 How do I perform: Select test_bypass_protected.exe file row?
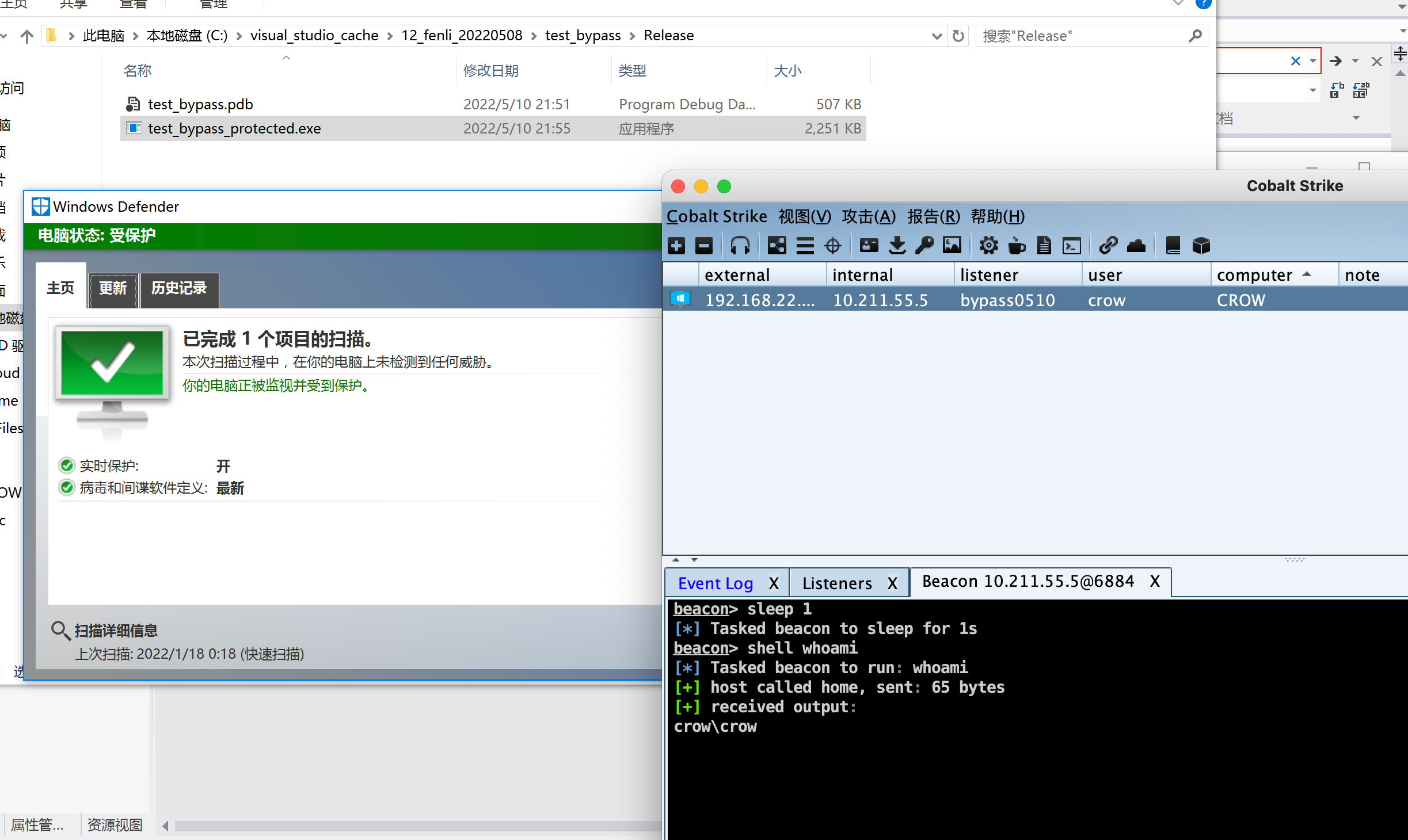pyautogui.click(x=493, y=128)
